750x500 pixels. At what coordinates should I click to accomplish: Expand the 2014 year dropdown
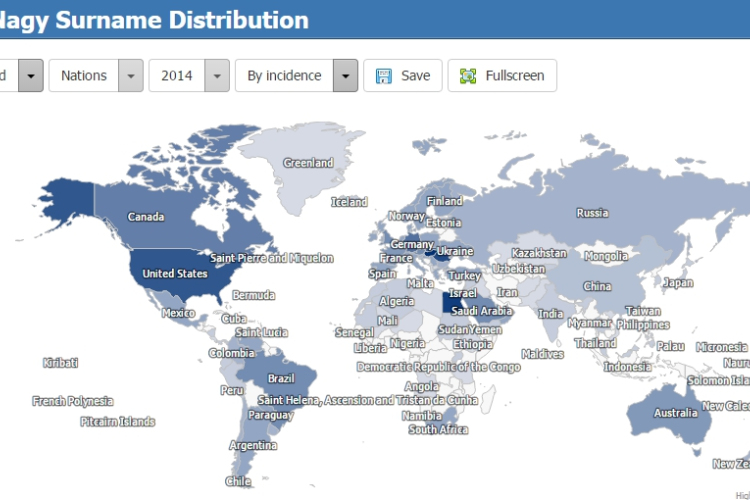217,76
